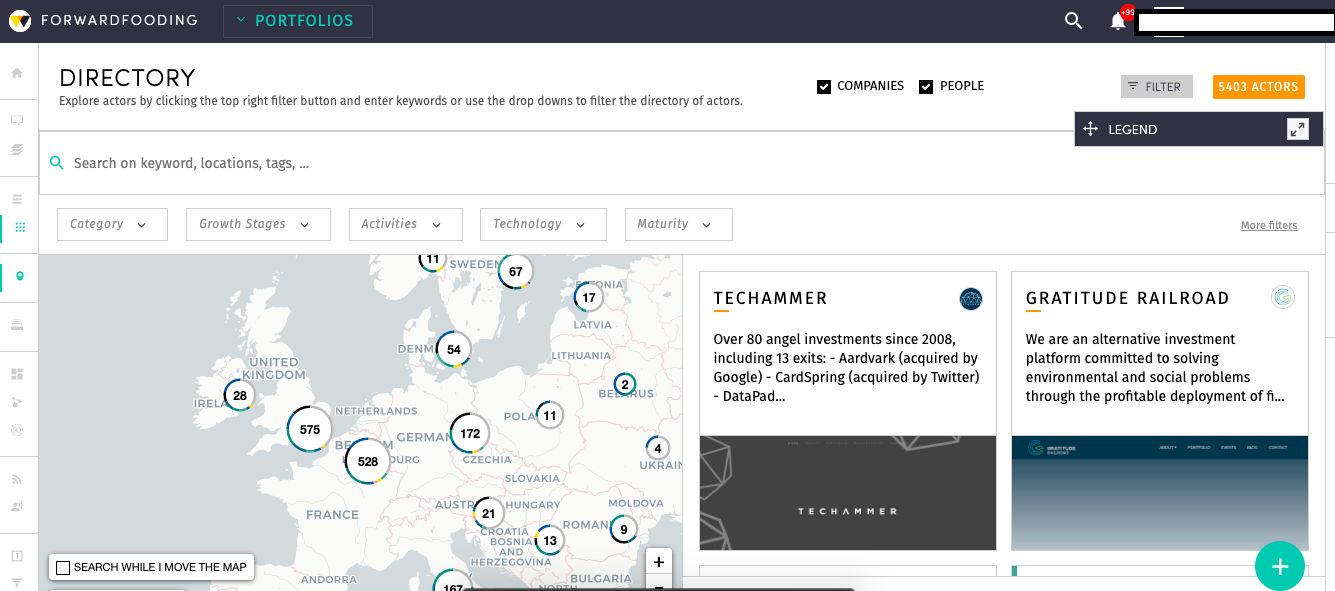1335x591 pixels.
Task: Open the dashboard tiles sidebar icon
Action: tap(17, 374)
